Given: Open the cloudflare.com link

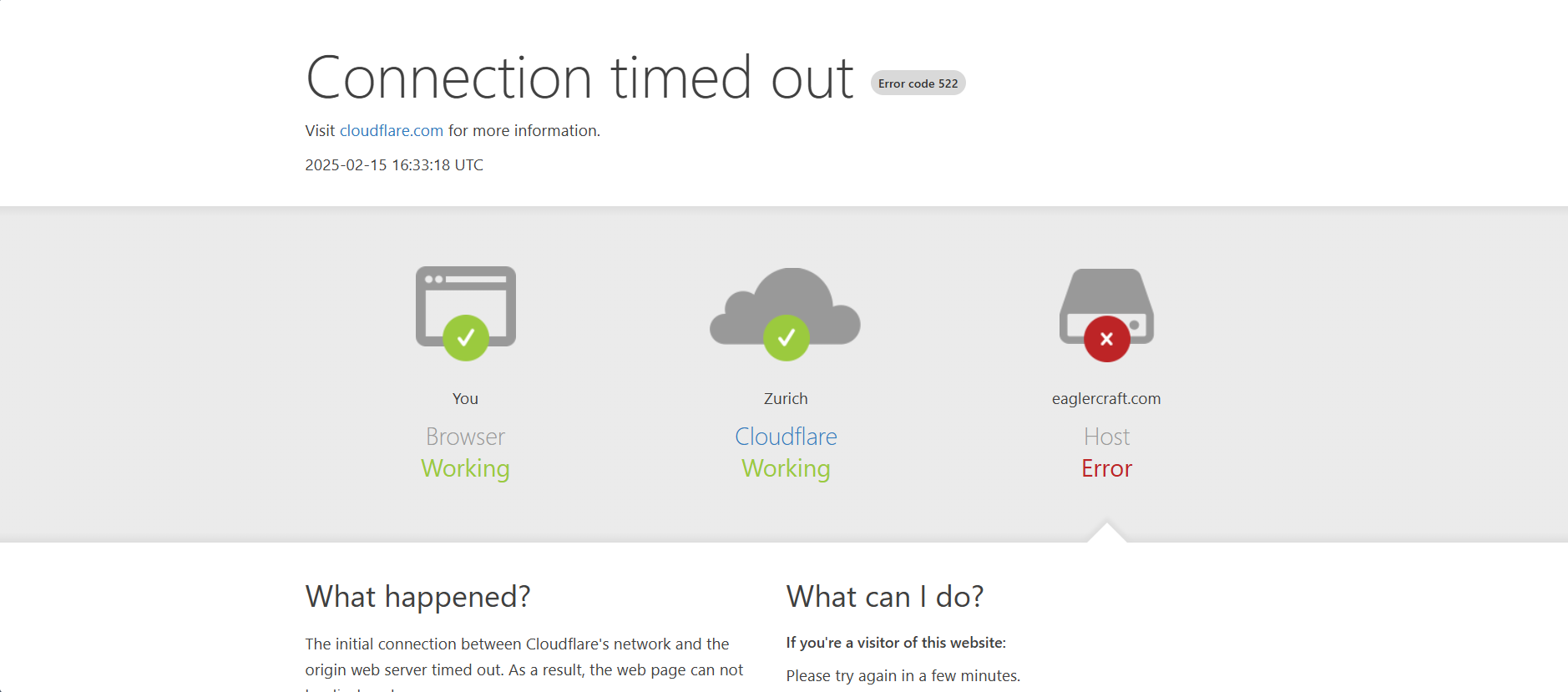Looking at the screenshot, I should tap(391, 131).
